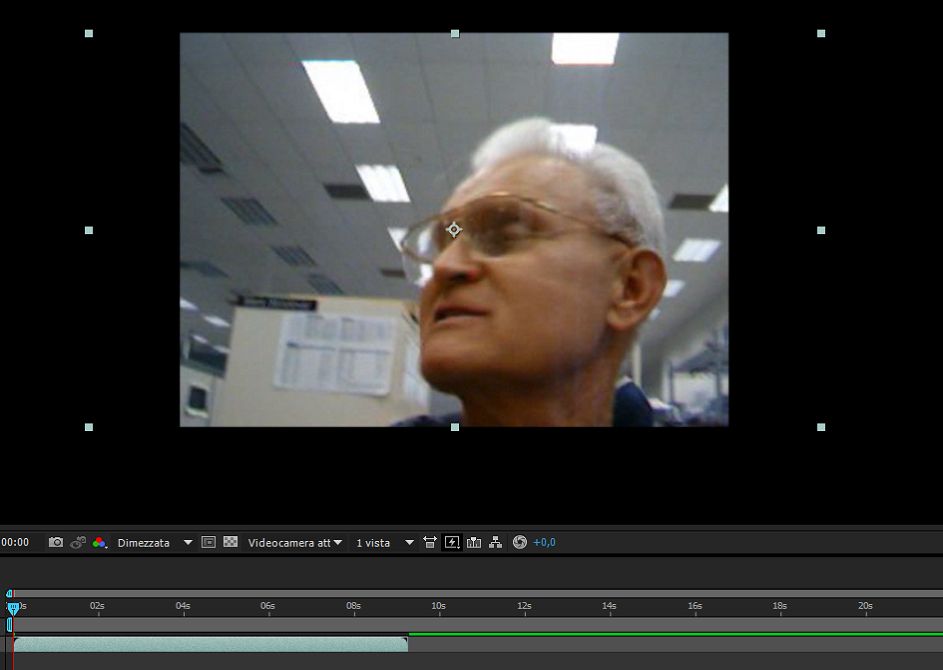
Task: Open the Composition Flowchart icon
Action: (x=496, y=542)
